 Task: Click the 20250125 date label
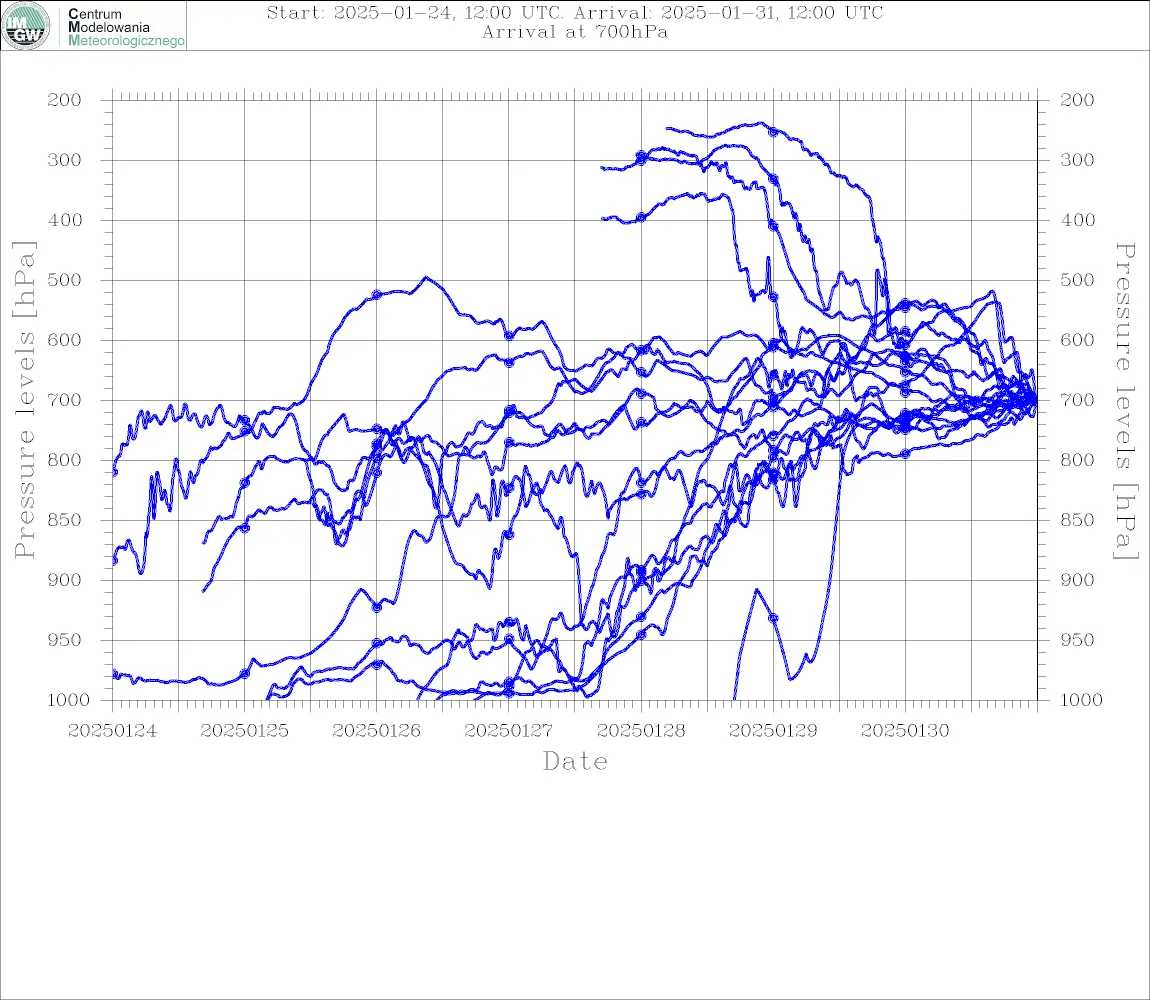click(x=244, y=731)
